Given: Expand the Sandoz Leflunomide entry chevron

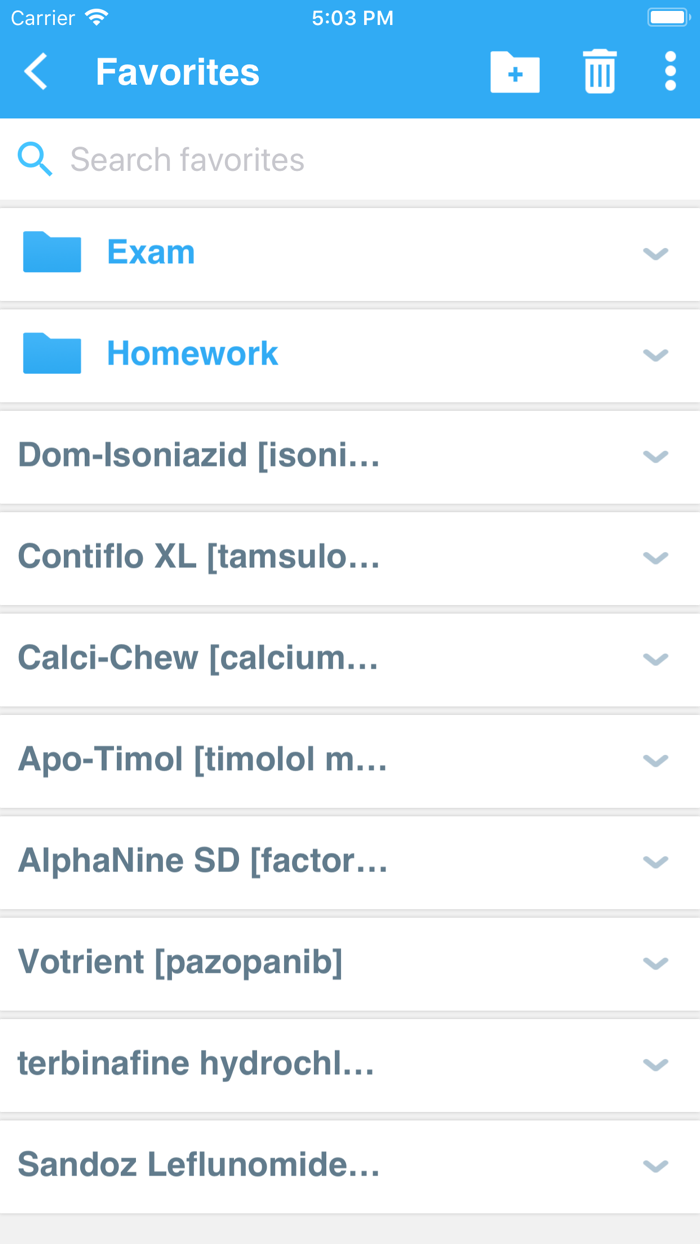Looking at the screenshot, I should click(x=655, y=1166).
